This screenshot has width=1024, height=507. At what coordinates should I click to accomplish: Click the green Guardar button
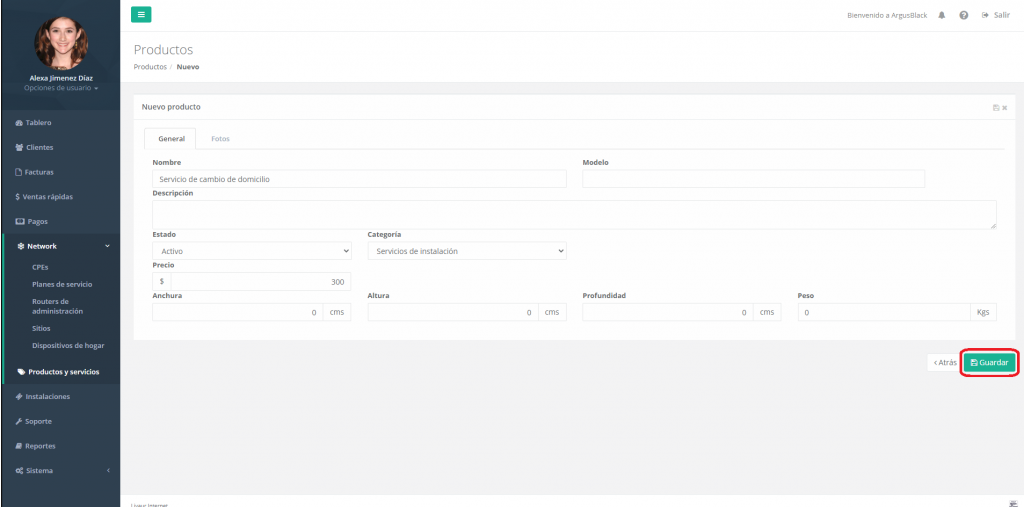coord(990,363)
